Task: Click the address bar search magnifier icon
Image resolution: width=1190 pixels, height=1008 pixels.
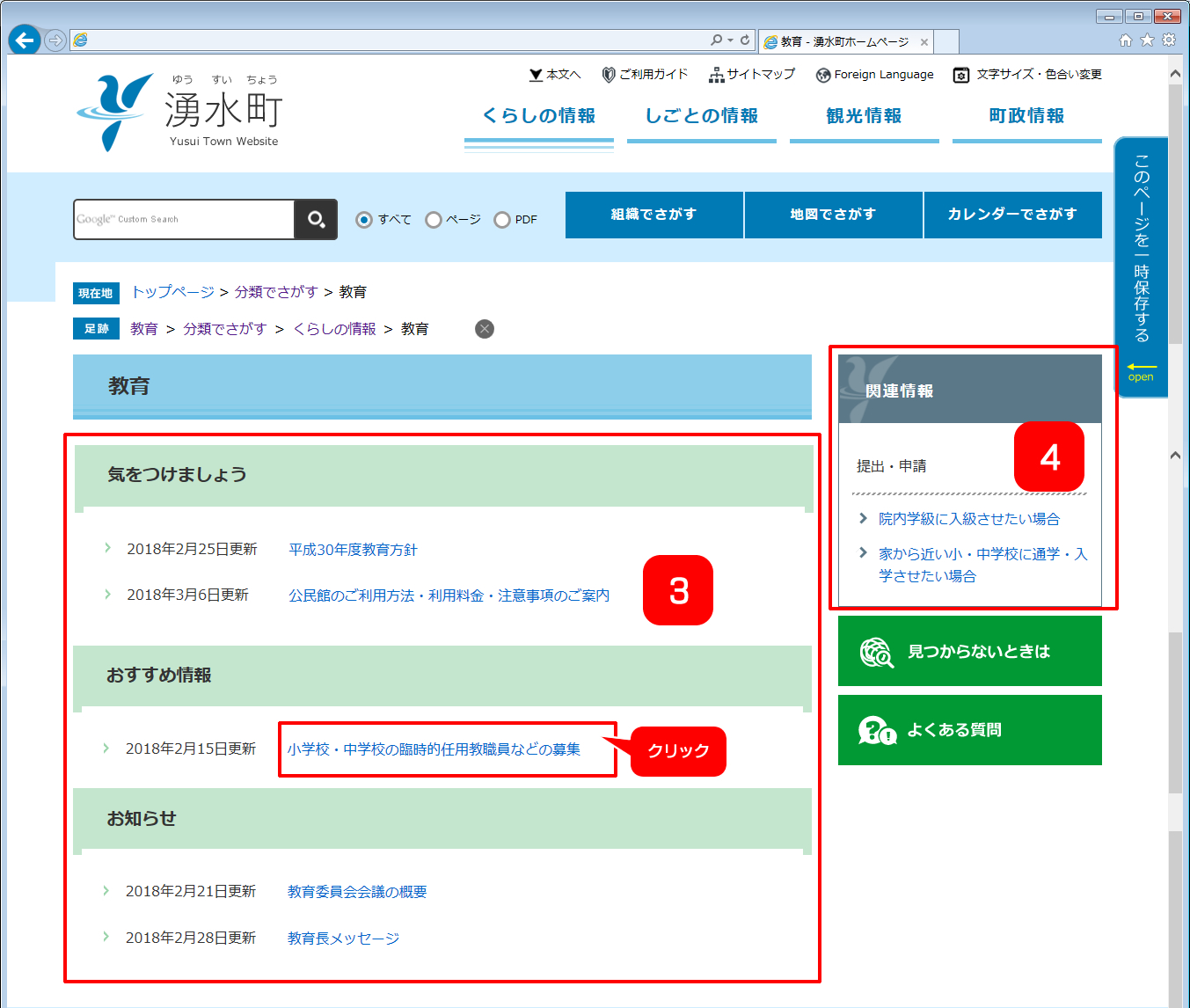Action: [x=716, y=40]
